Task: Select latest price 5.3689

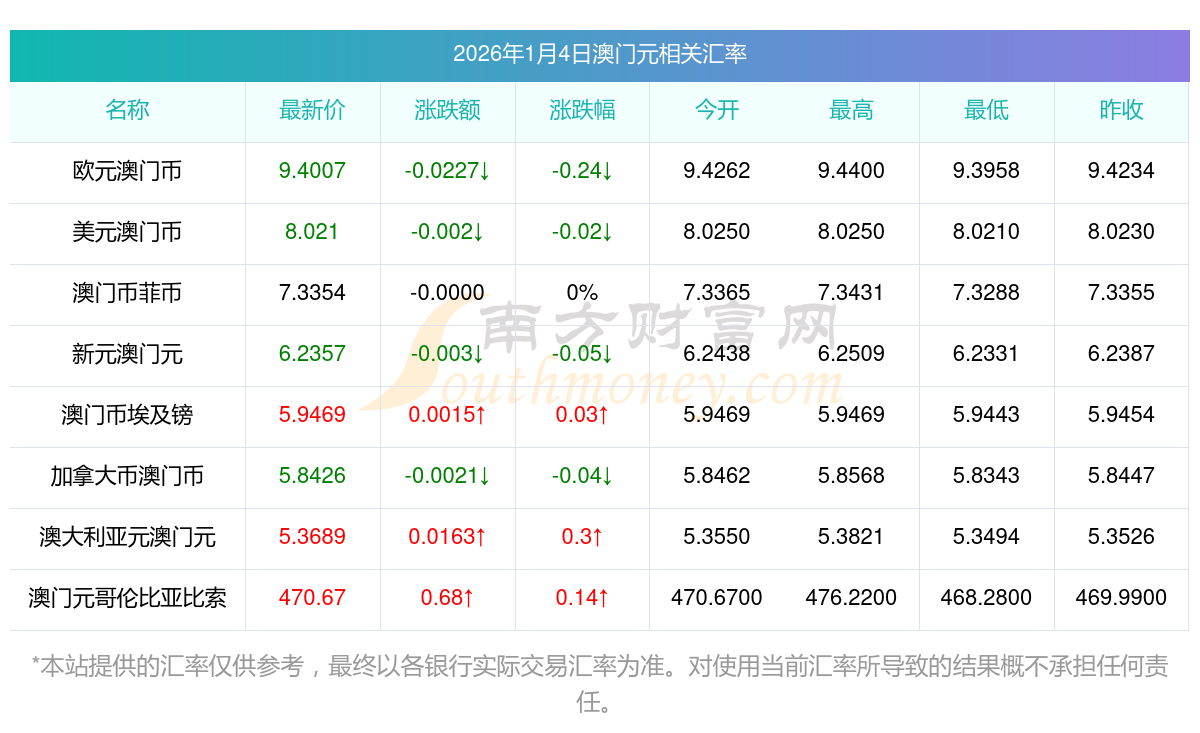Action: click(312, 537)
